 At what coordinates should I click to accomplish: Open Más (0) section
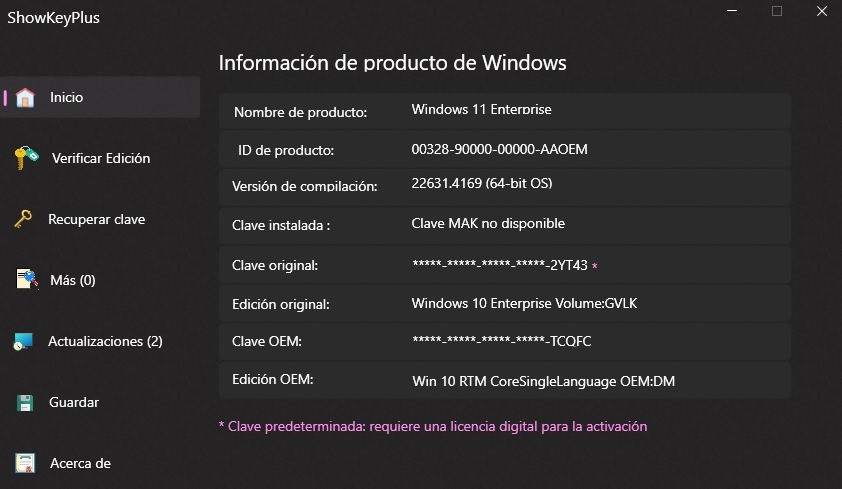[73, 280]
